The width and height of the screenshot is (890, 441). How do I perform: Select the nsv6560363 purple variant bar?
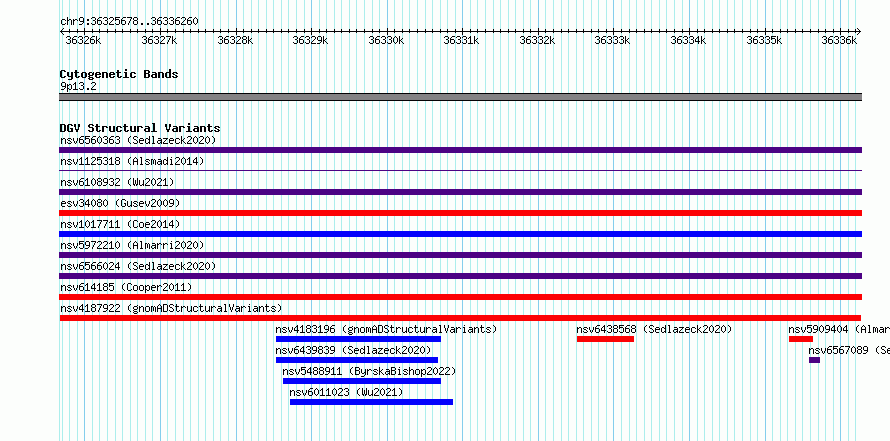[x=460, y=150]
